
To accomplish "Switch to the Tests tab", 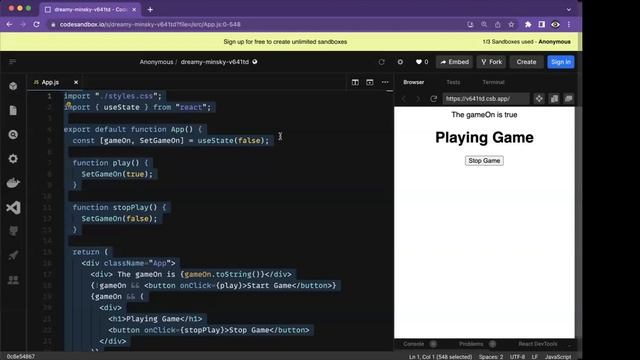I will [x=453, y=82].
